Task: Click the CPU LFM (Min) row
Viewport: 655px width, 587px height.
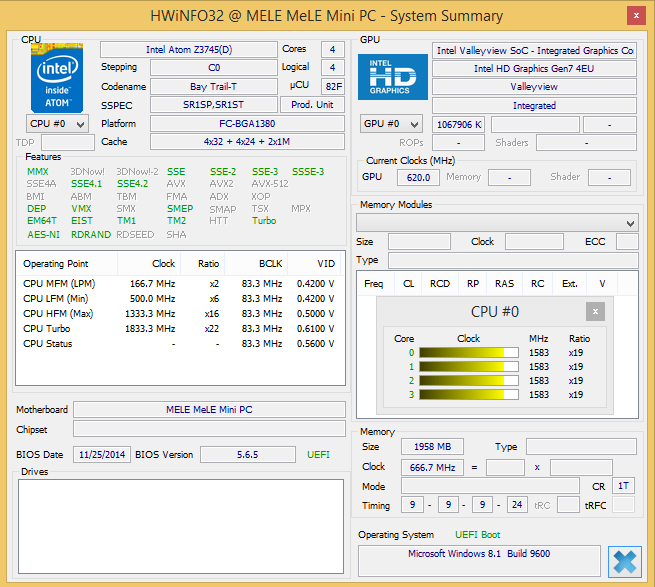Action: (x=179, y=299)
